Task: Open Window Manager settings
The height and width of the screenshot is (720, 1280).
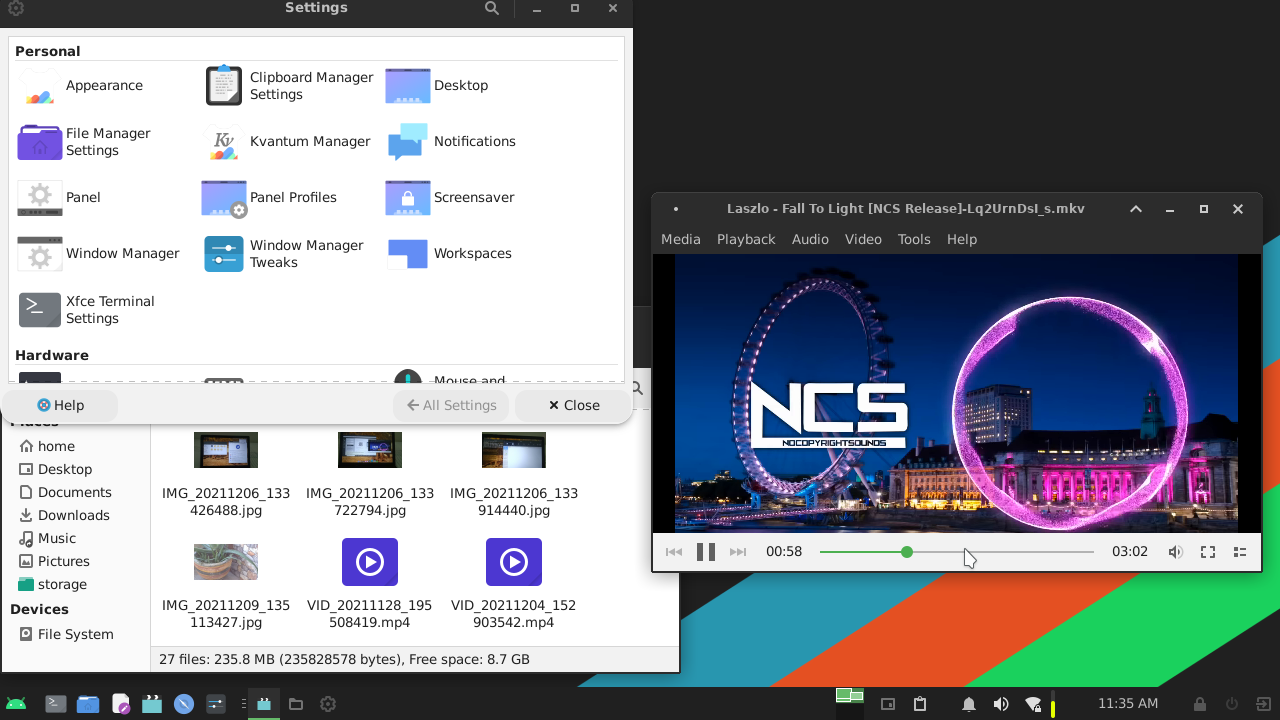Action: (x=99, y=254)
